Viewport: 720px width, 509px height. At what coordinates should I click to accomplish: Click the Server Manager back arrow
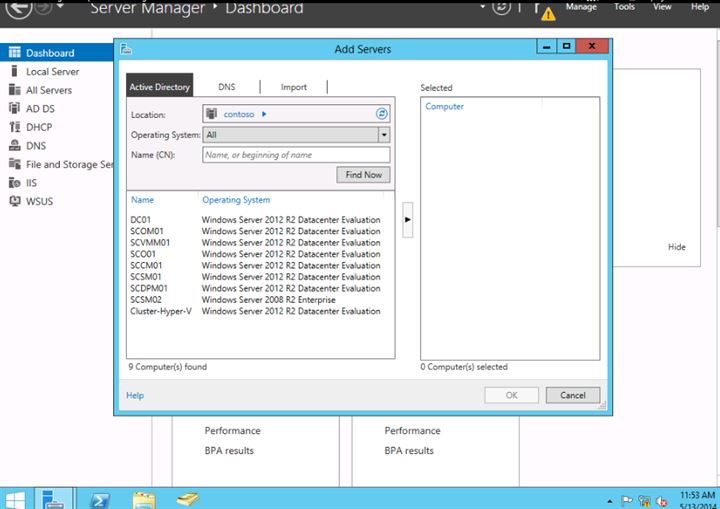coord(19,7)
